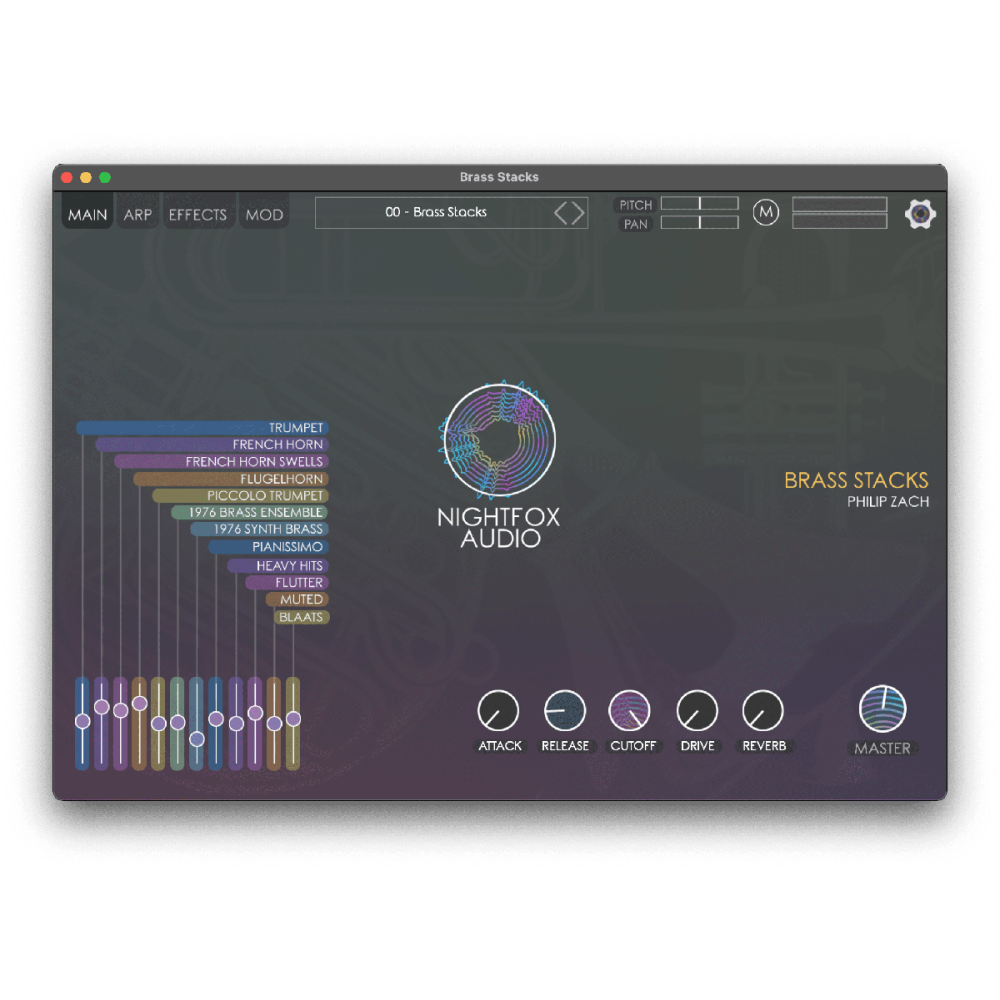This screenshot has height=1000, width=1000.
Task: Toggle the Trumpet layer label
Action: coord(296,428)
